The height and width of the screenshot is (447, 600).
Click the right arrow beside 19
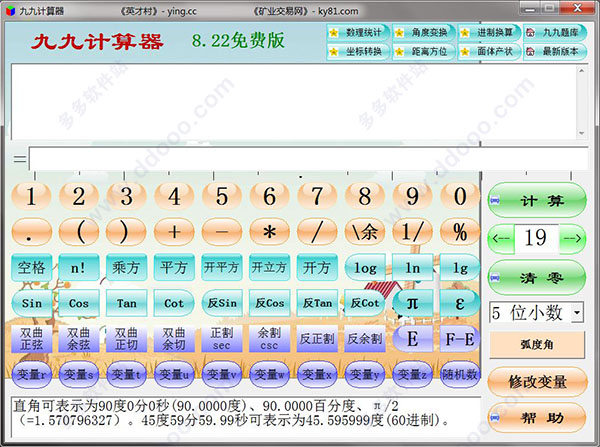(572, 238)
